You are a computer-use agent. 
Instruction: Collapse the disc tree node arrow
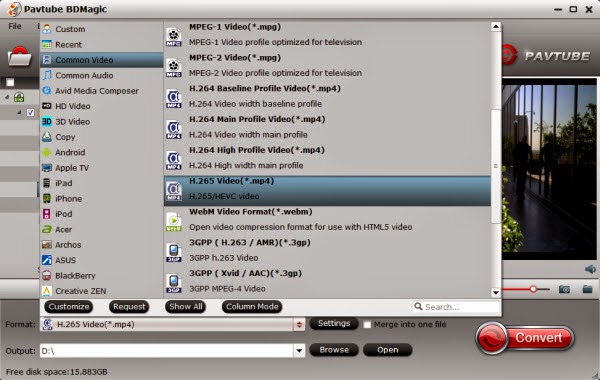7,97
